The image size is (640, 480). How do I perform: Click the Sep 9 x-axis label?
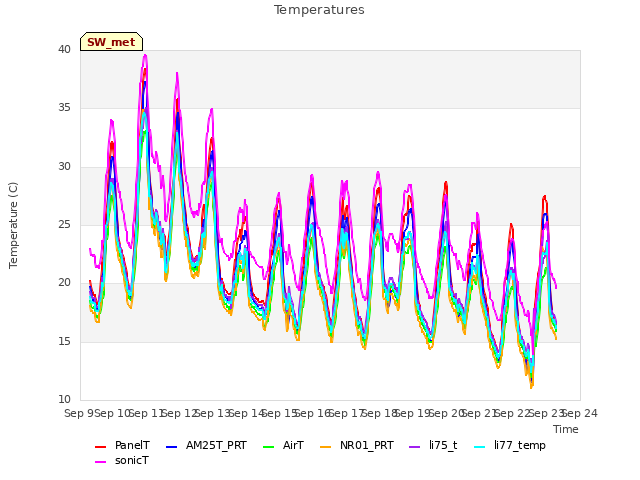click(x=79, y=413)
